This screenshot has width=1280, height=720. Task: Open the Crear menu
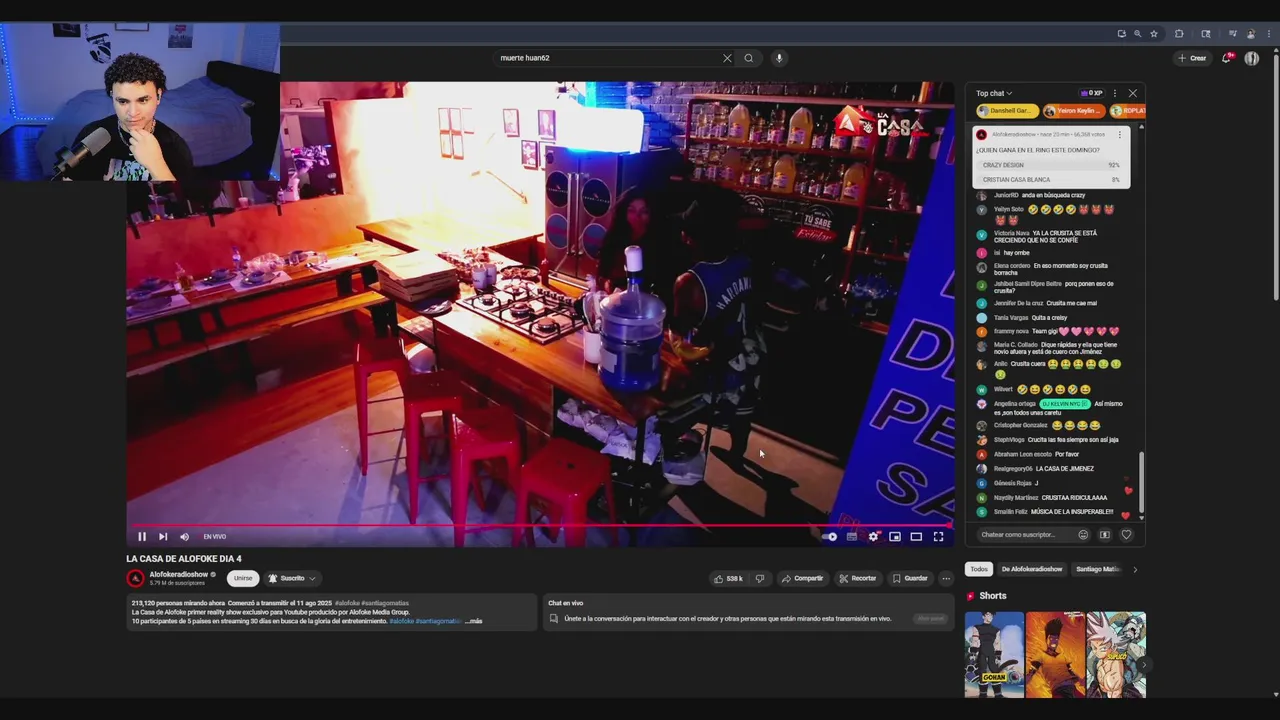click(1192, 58)
